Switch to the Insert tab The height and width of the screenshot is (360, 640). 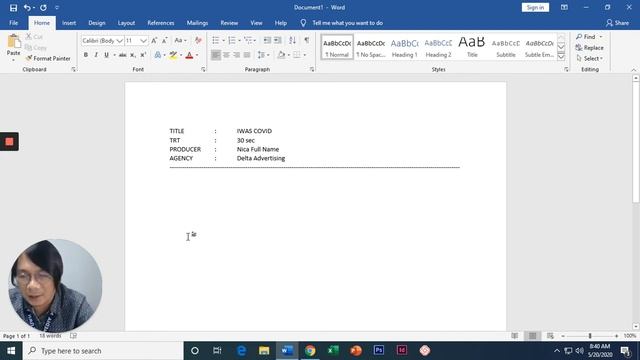69,23
